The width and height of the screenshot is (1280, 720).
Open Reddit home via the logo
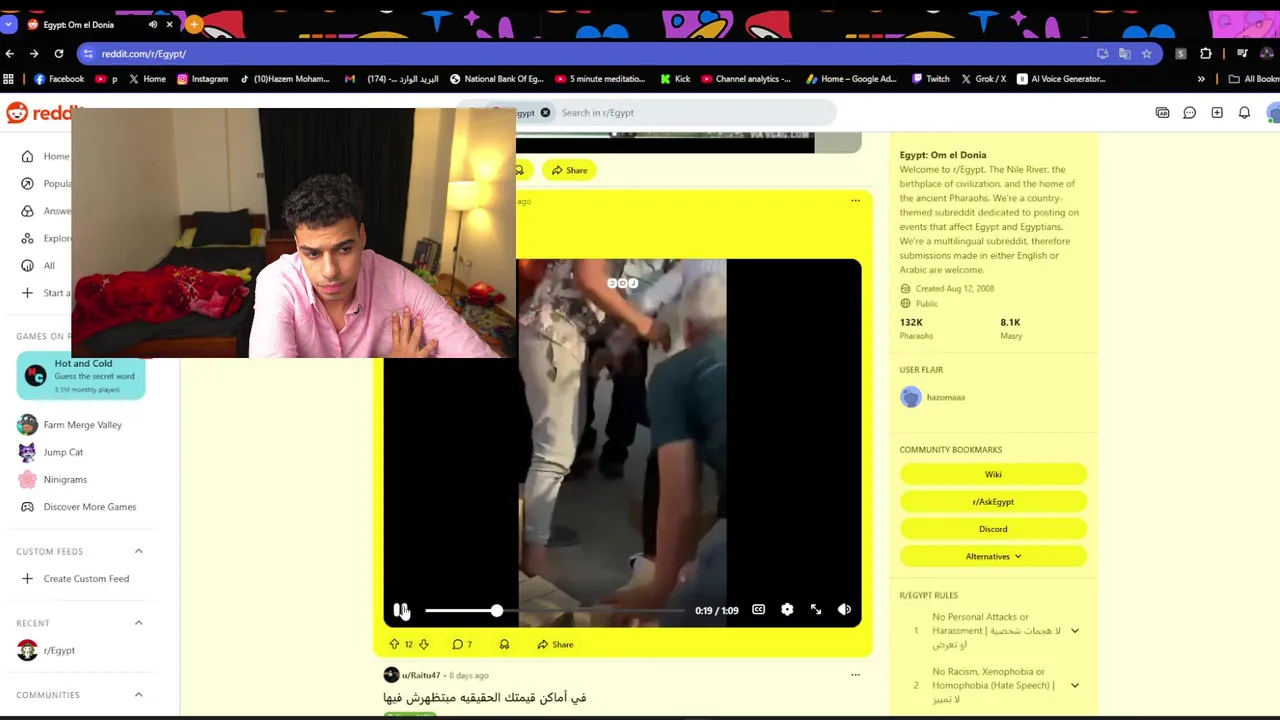40,113
